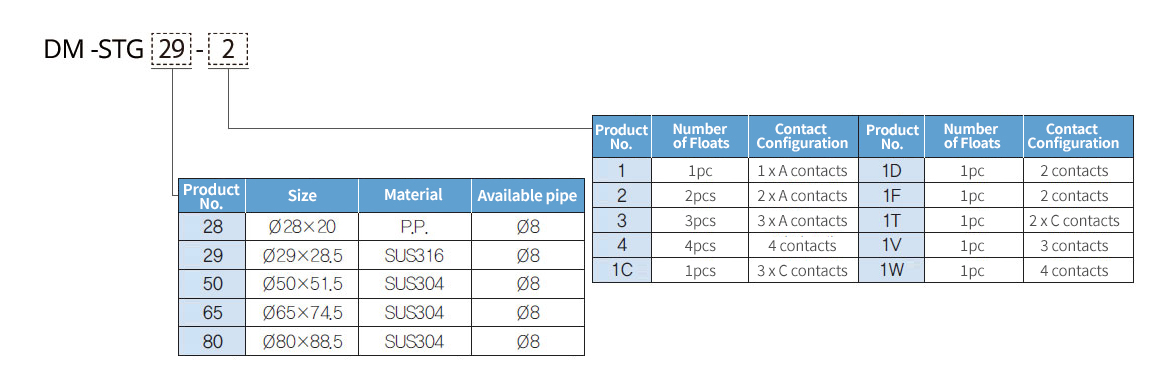Viewport: 1164px width, 387px height.
Task: Select product number 1D cell
Action: (892, 170)
